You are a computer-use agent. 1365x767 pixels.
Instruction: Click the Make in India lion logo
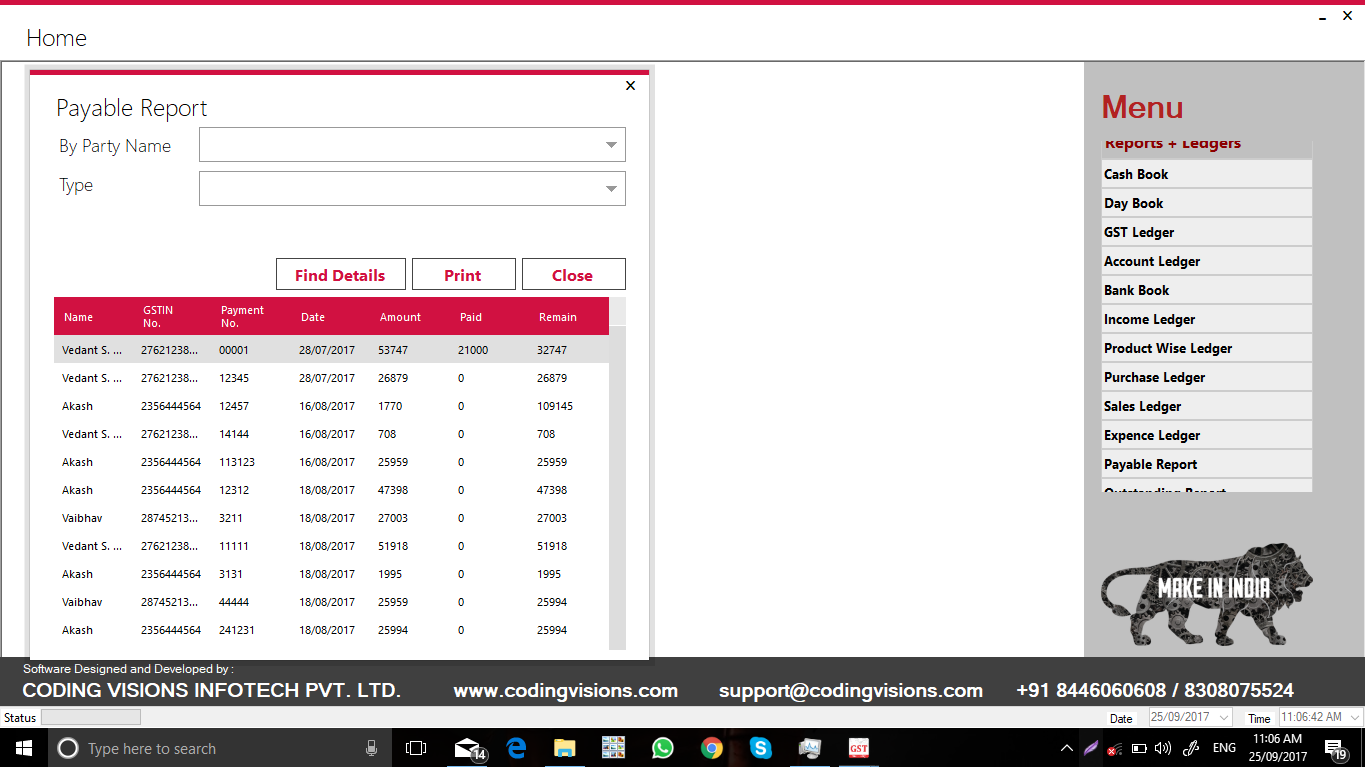click(1207, 594)
